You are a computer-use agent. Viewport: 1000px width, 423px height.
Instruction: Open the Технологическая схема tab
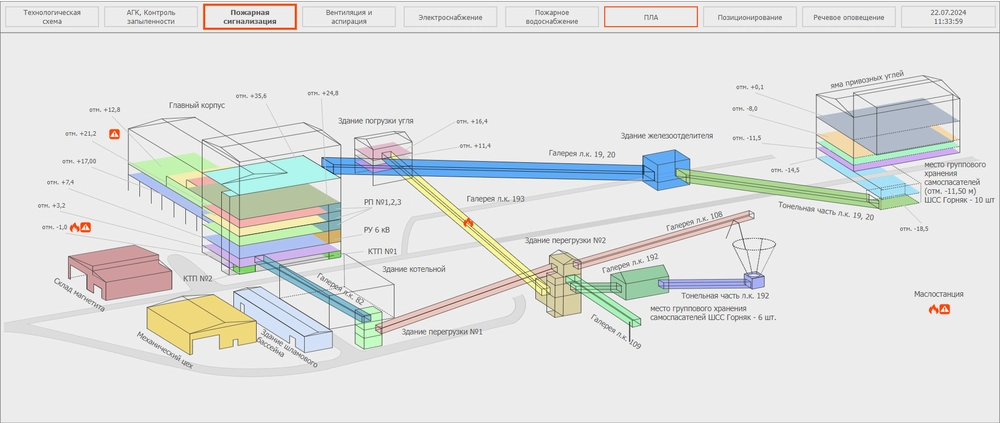point(50,18)
